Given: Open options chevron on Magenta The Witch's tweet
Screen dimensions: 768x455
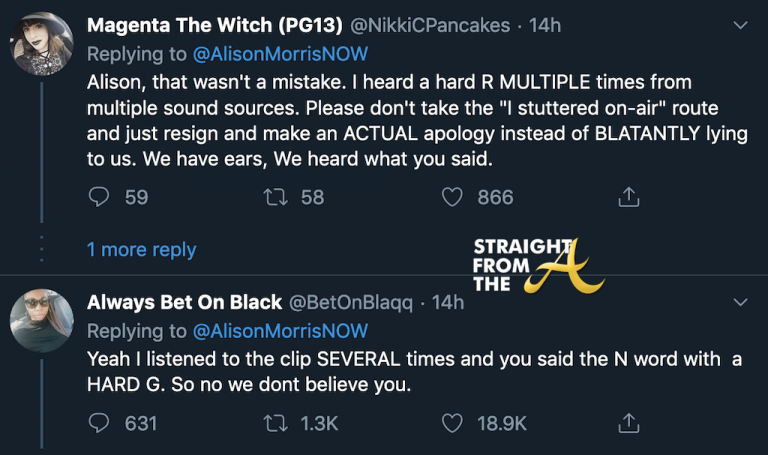Looking at the screenshot, I should click(x=741, y=25).
